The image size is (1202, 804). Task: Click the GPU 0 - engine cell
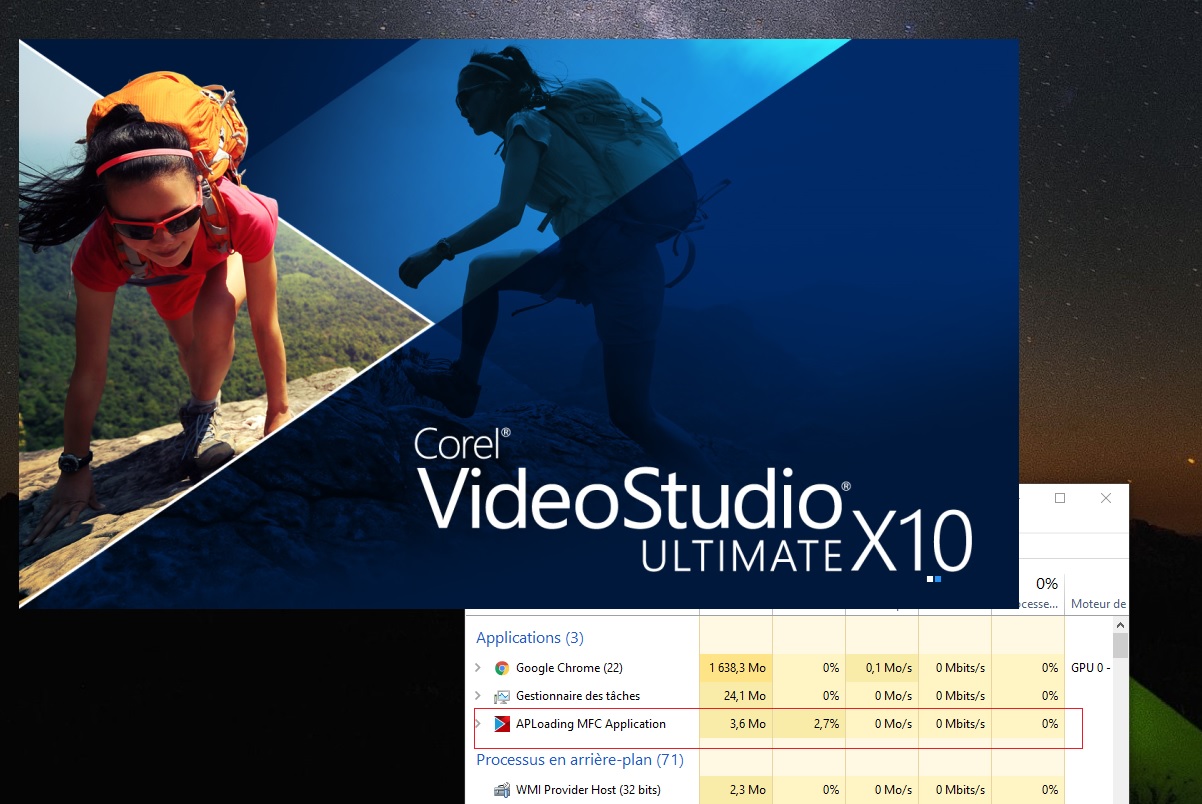coord(1089,668)
